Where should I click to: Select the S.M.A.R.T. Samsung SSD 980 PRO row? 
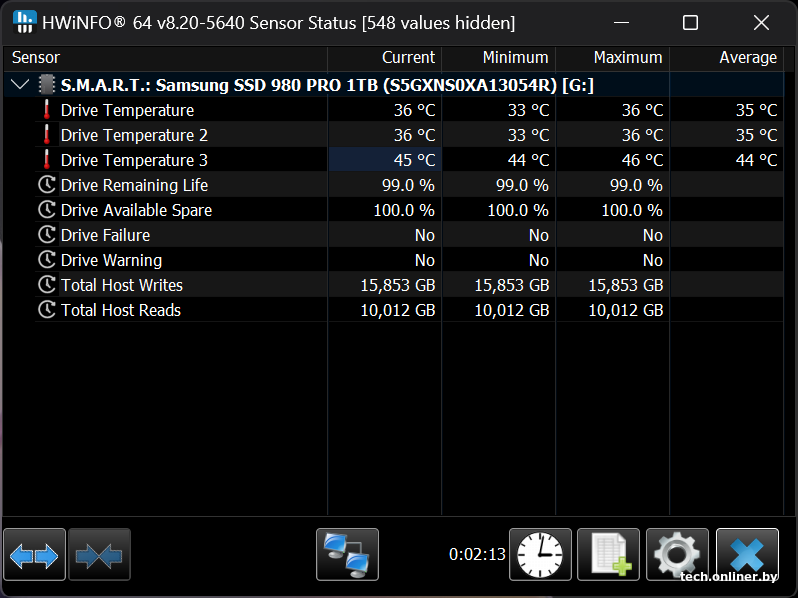[394, 84]
